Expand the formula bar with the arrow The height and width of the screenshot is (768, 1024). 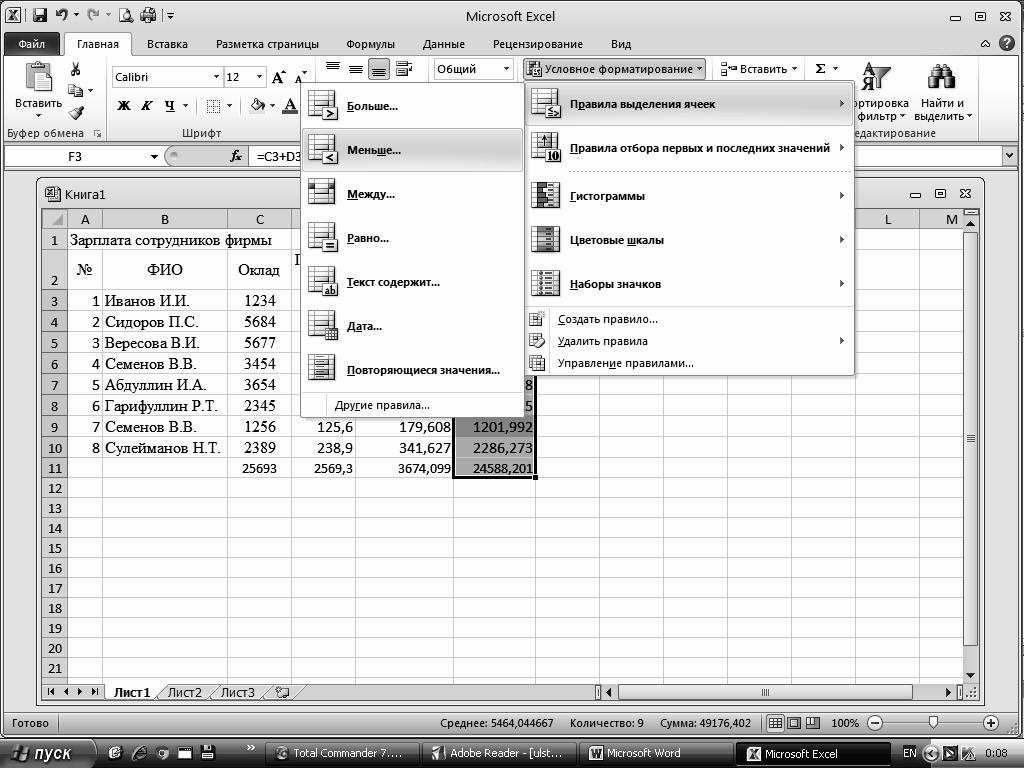pos(1010,156)
